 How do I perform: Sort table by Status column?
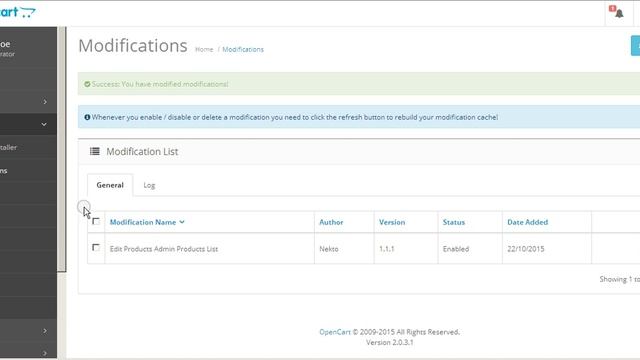(x=454, y=222)
